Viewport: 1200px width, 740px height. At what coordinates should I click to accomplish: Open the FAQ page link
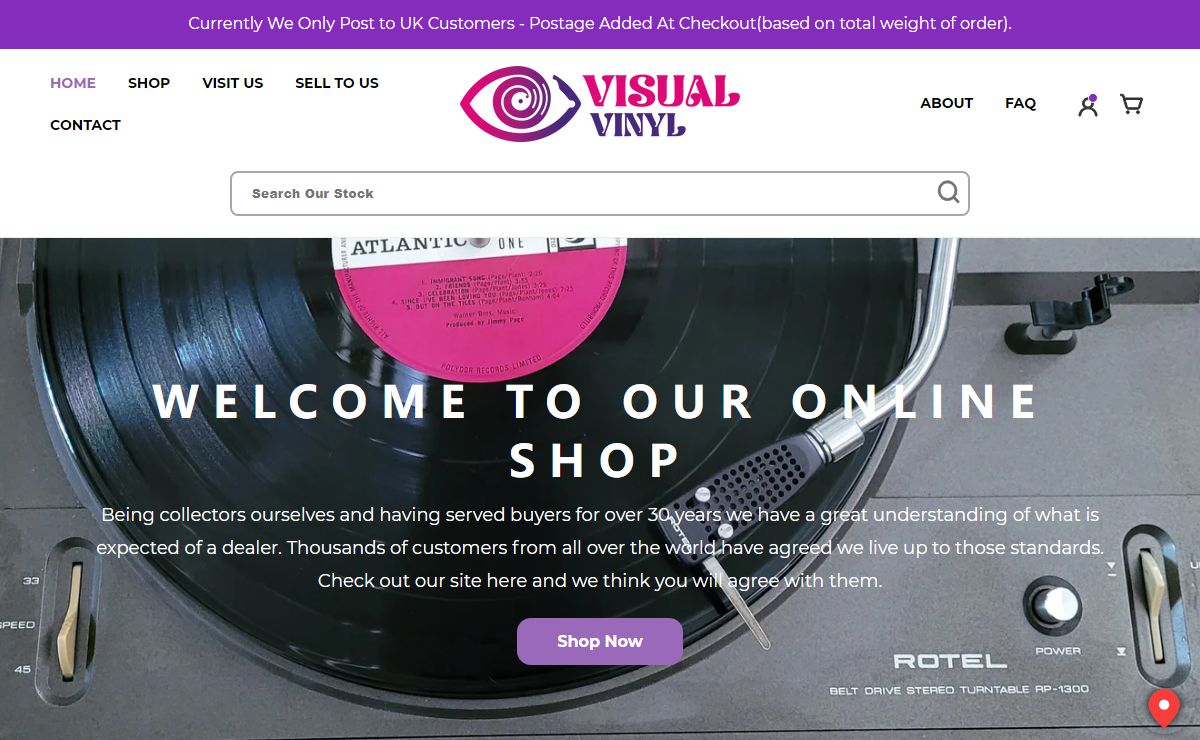pos(1021,103)
